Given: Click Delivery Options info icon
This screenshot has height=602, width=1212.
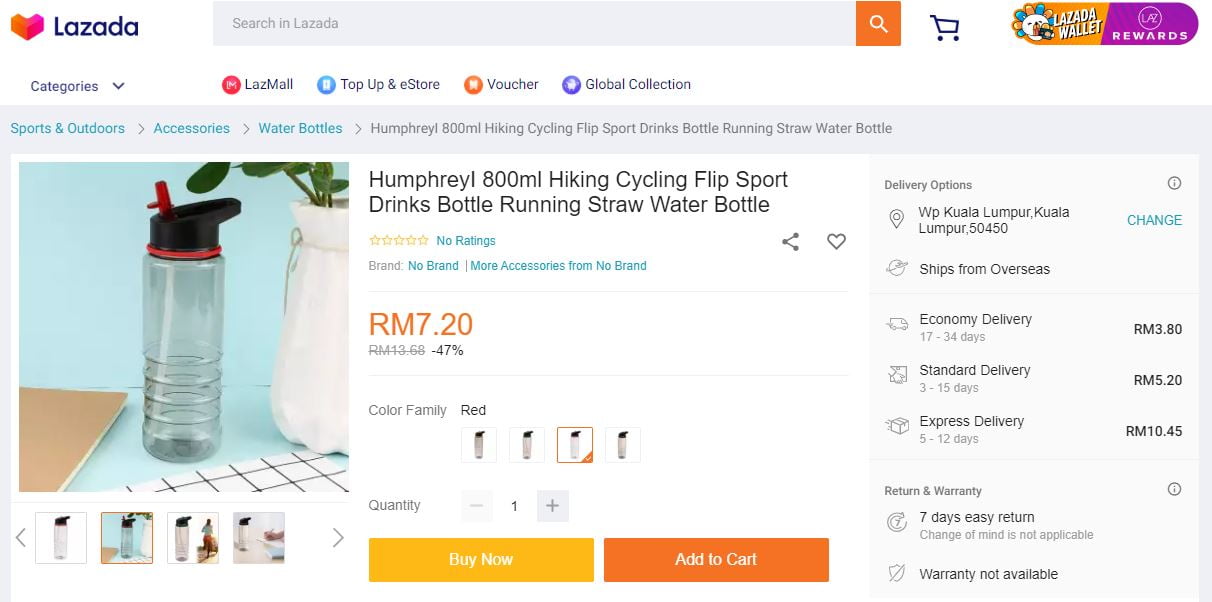Looking at the screenshot, I should 1174,184.
